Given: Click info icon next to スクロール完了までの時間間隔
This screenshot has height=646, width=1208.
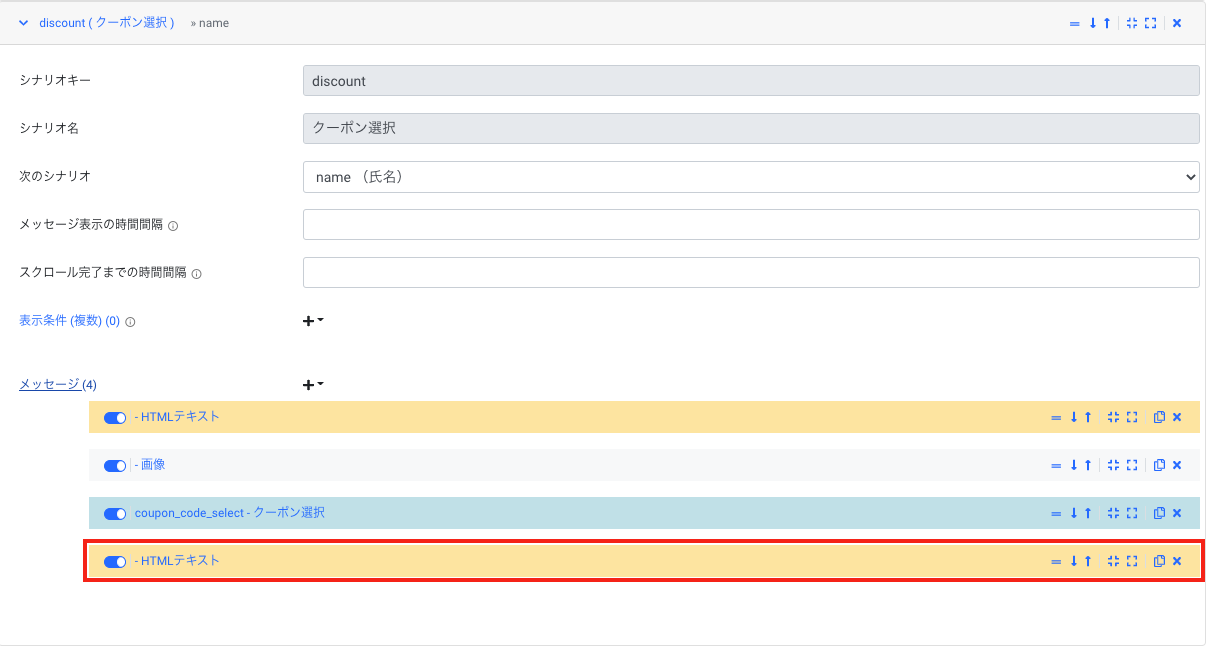Looking at the screenshot, I should pos(196,274).
